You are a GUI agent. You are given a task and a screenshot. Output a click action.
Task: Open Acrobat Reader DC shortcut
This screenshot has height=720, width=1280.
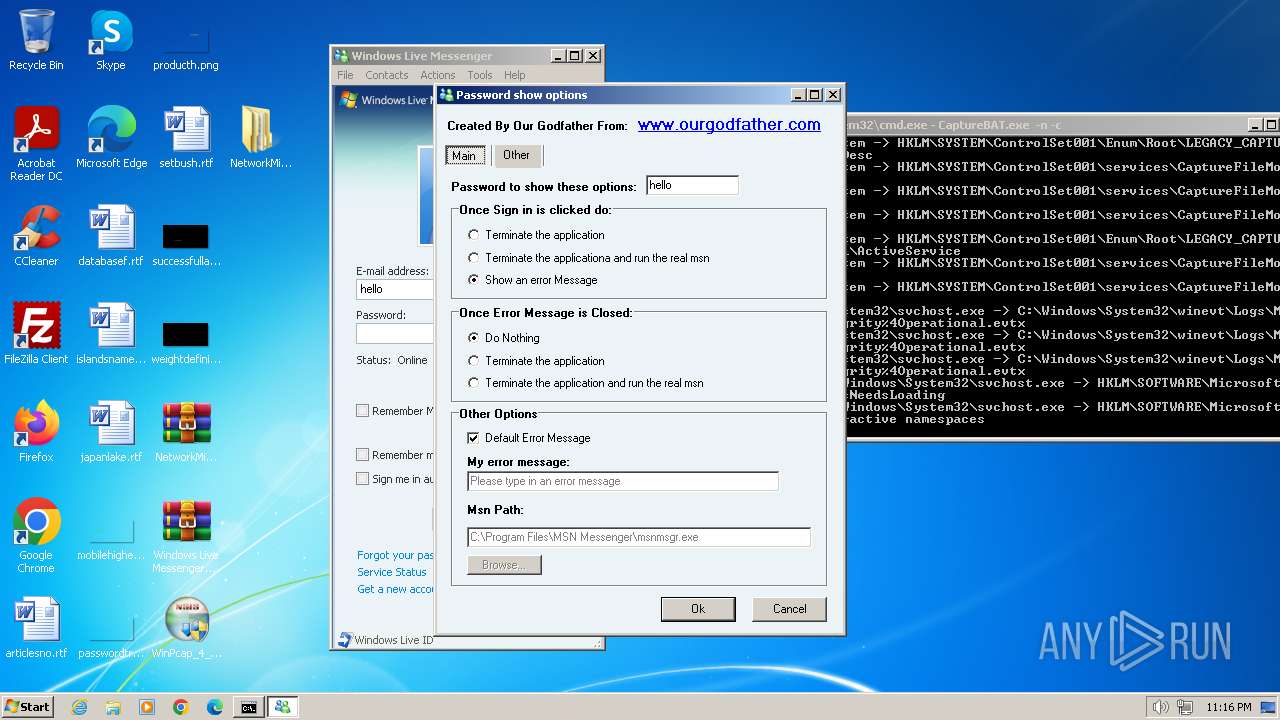36,144
